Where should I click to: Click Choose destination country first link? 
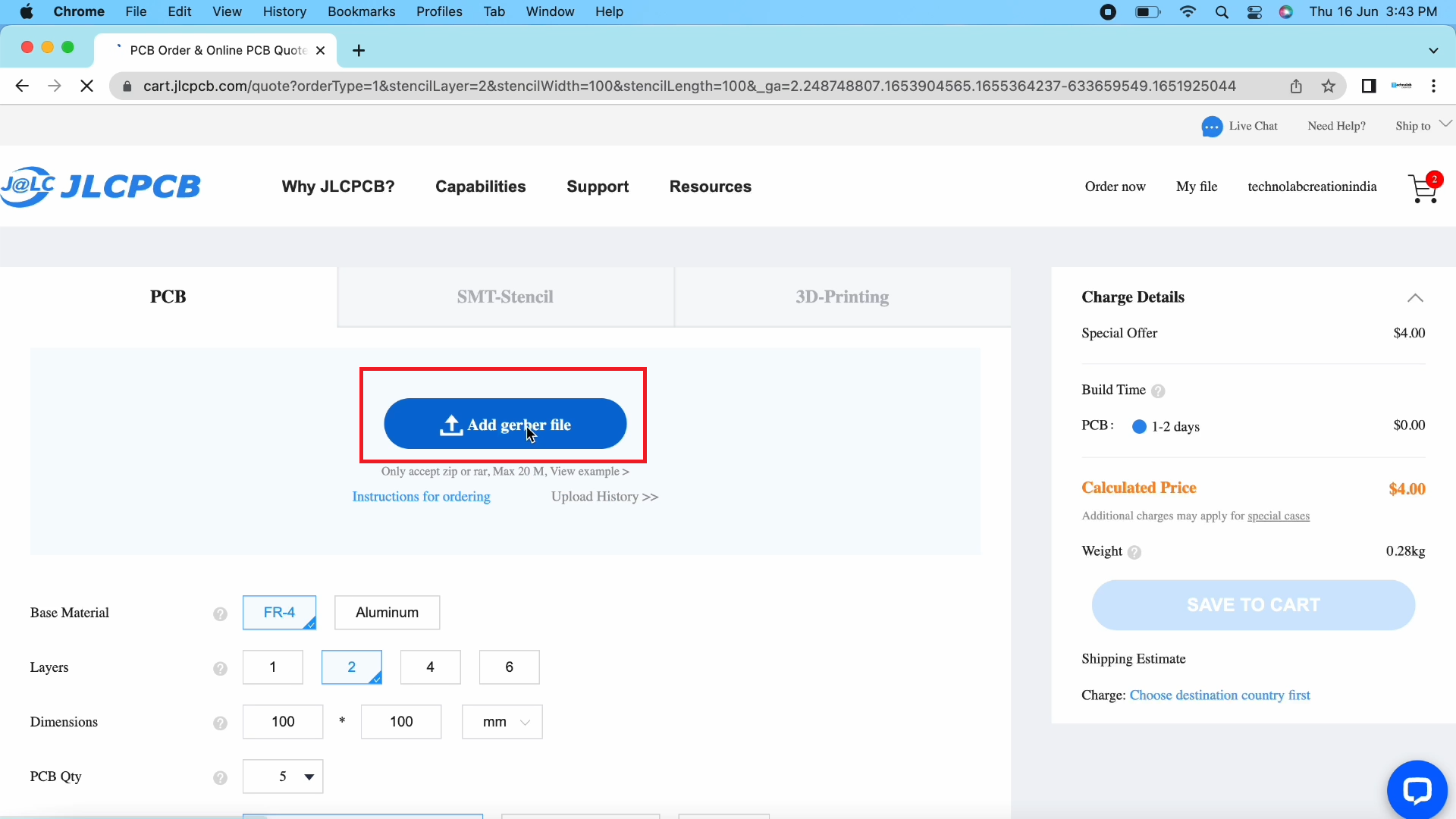point(1220,695)
